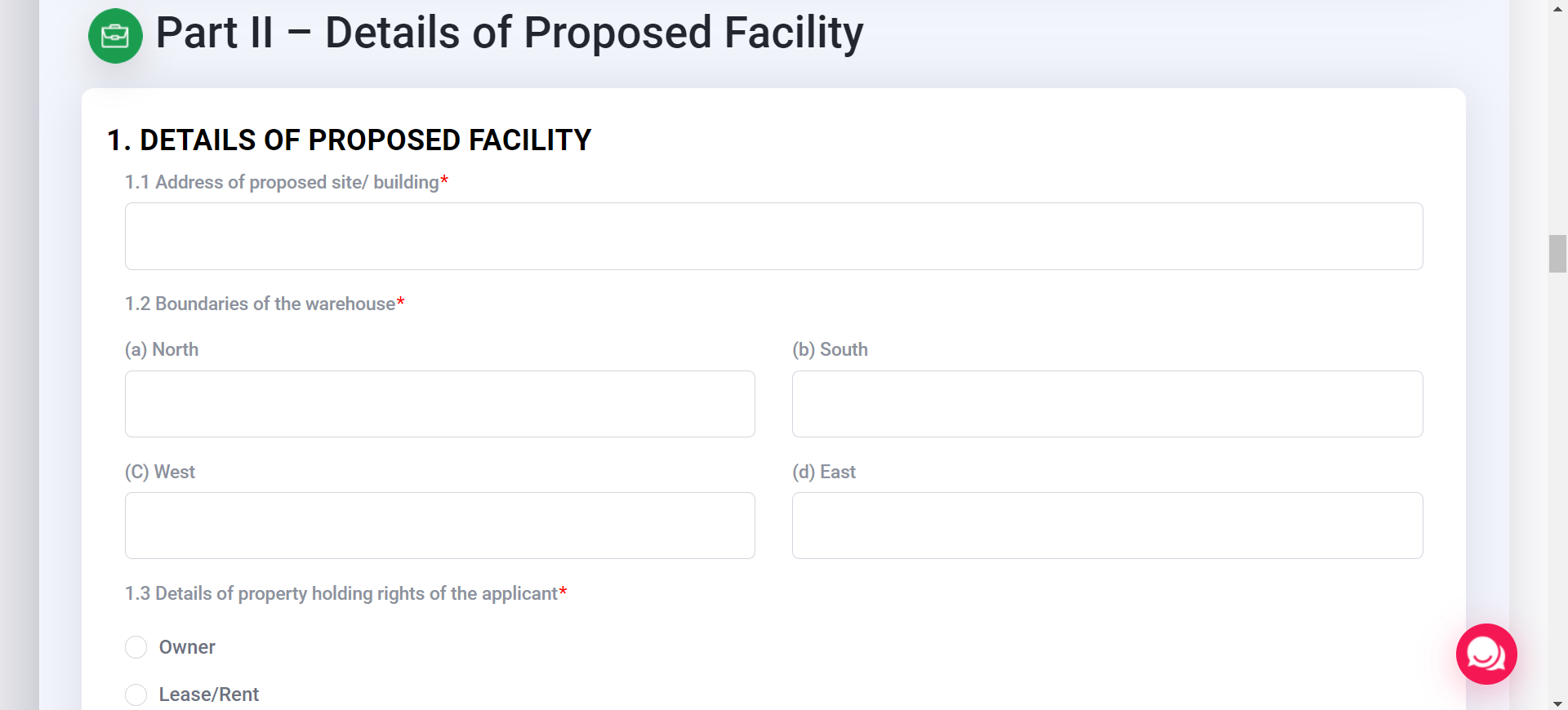Click the (a) North field label

pos(161,349)
